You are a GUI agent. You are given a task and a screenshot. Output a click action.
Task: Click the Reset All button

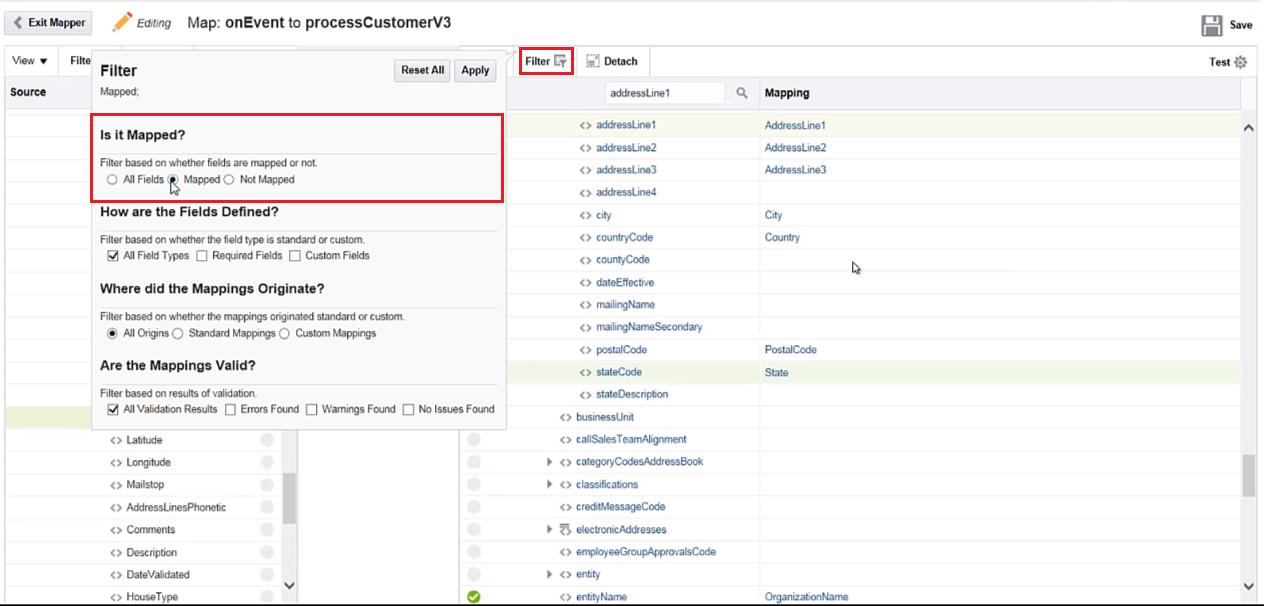tap(422, 70)
